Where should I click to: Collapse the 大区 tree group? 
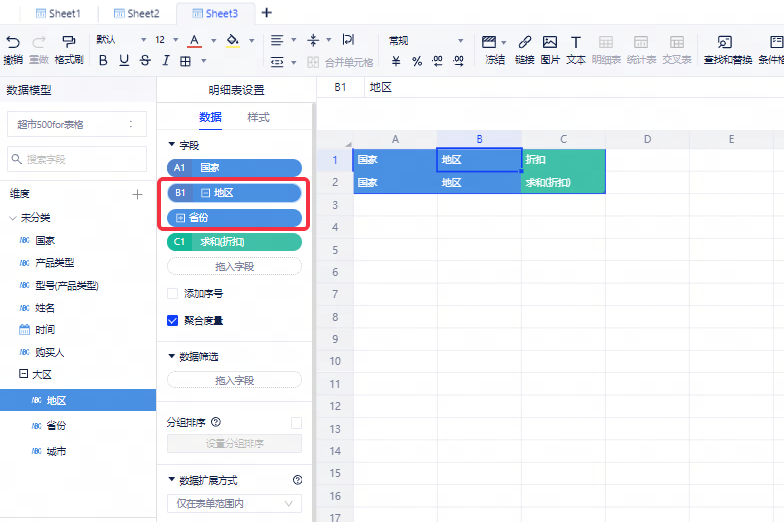point(22,374)
